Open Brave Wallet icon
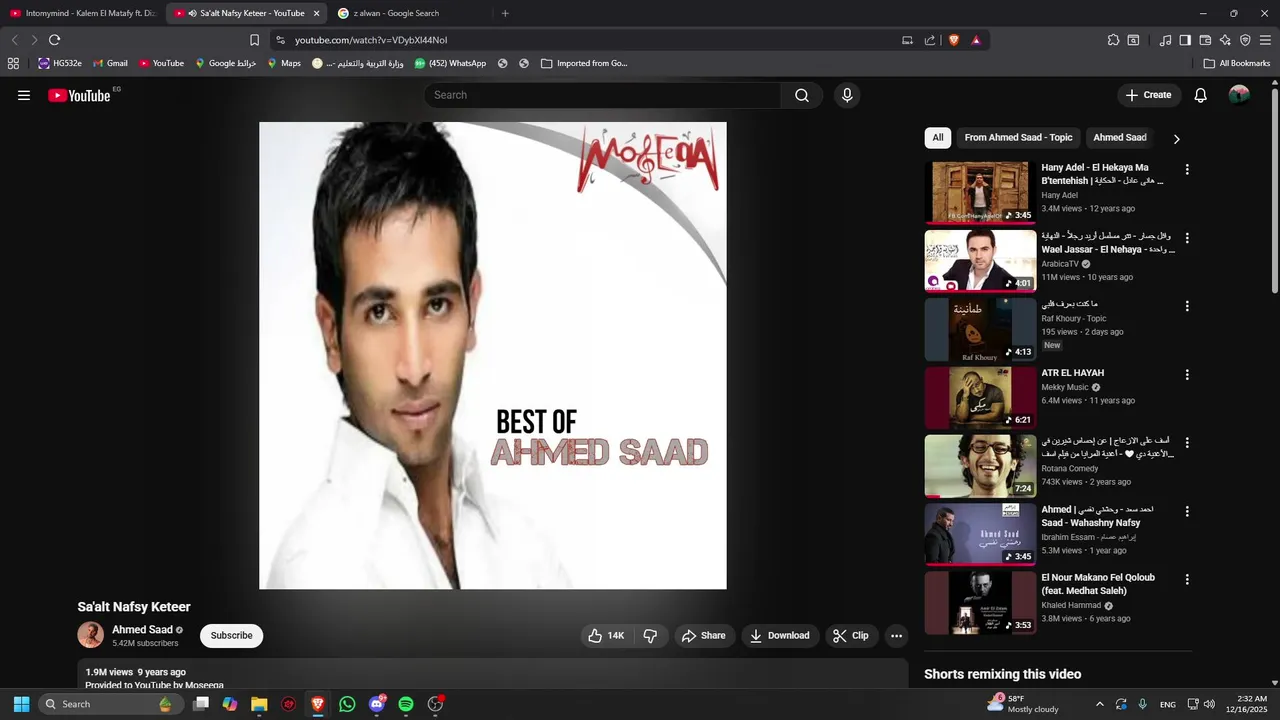Image resolution: width=1280 pixels, height=720 pixels. 1205,40
